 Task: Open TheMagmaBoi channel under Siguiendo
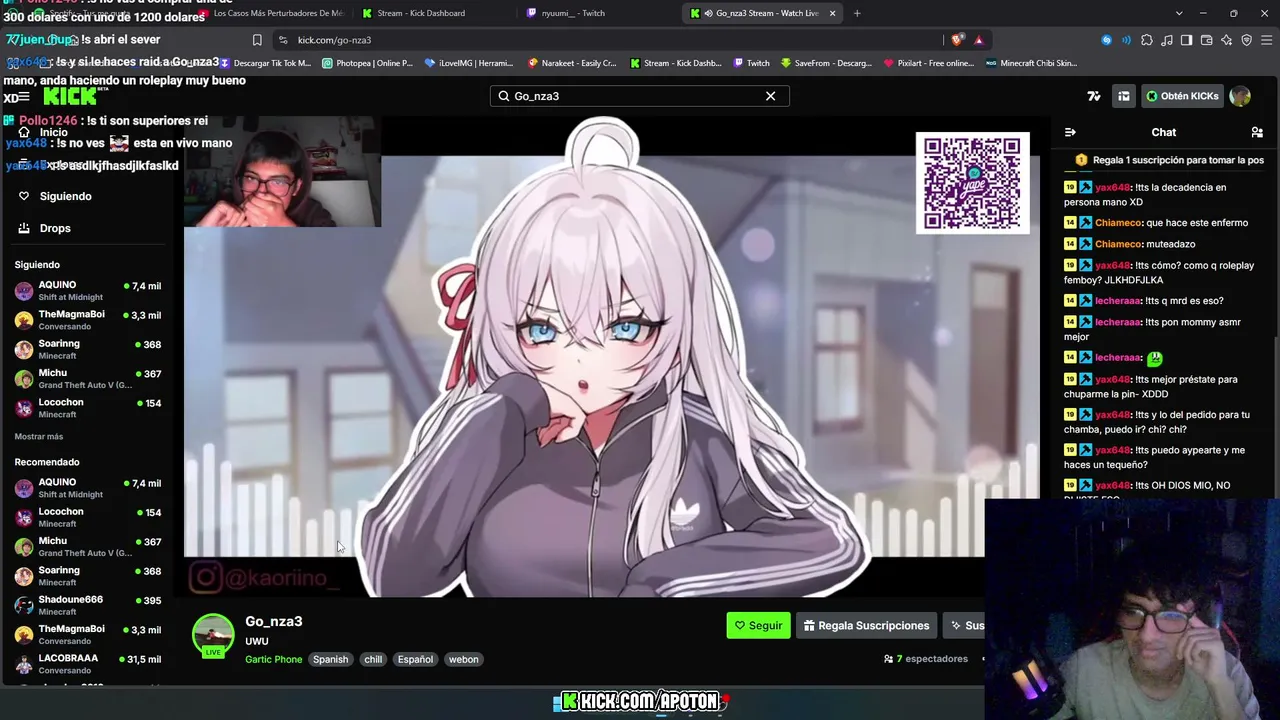click(88, 320)
